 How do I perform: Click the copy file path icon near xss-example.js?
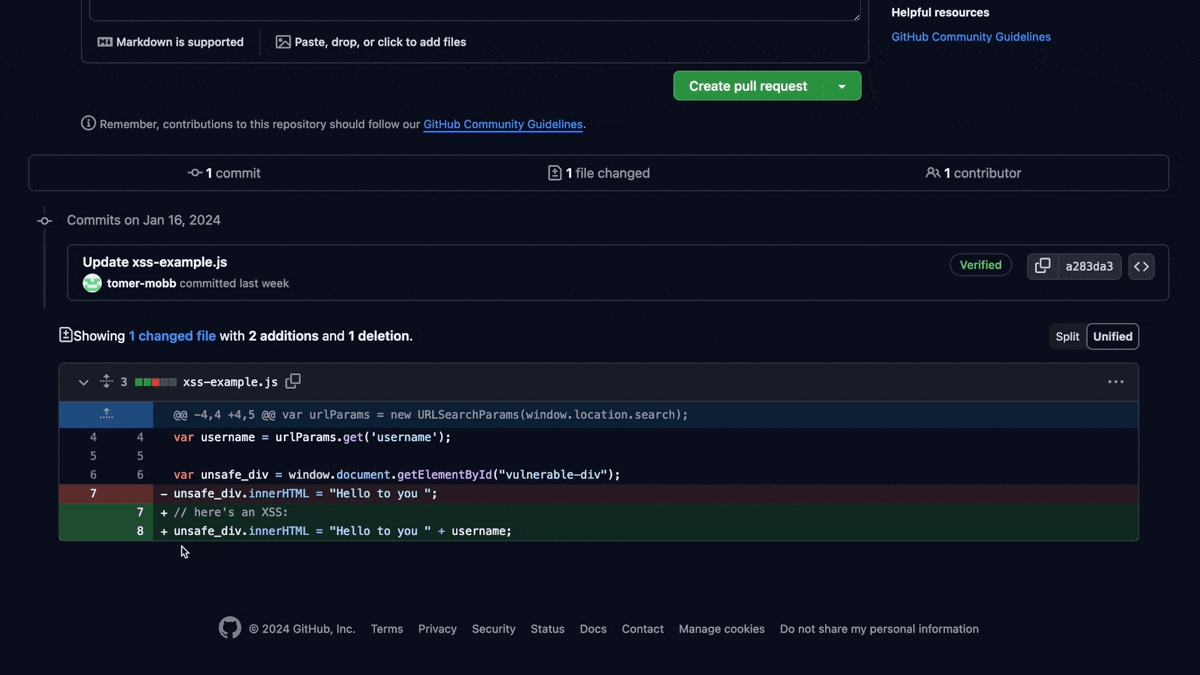tap(293, 382)
